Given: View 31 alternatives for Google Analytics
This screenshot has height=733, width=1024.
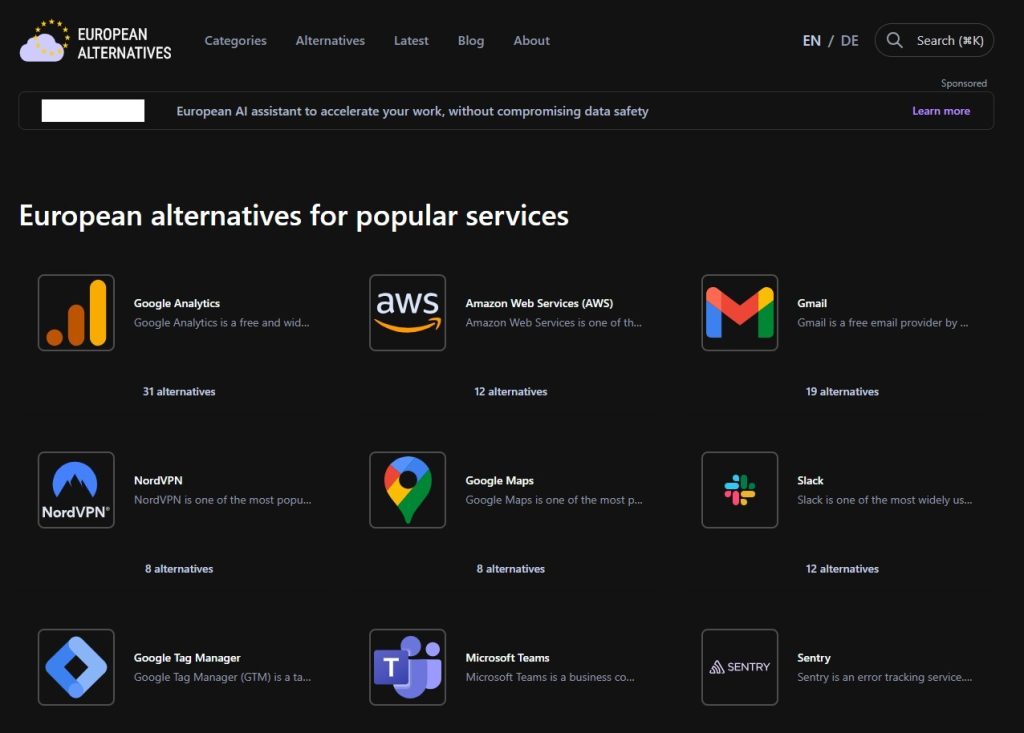Looking at the screenshot, I should pyautogui.click(x=179, y=392).
